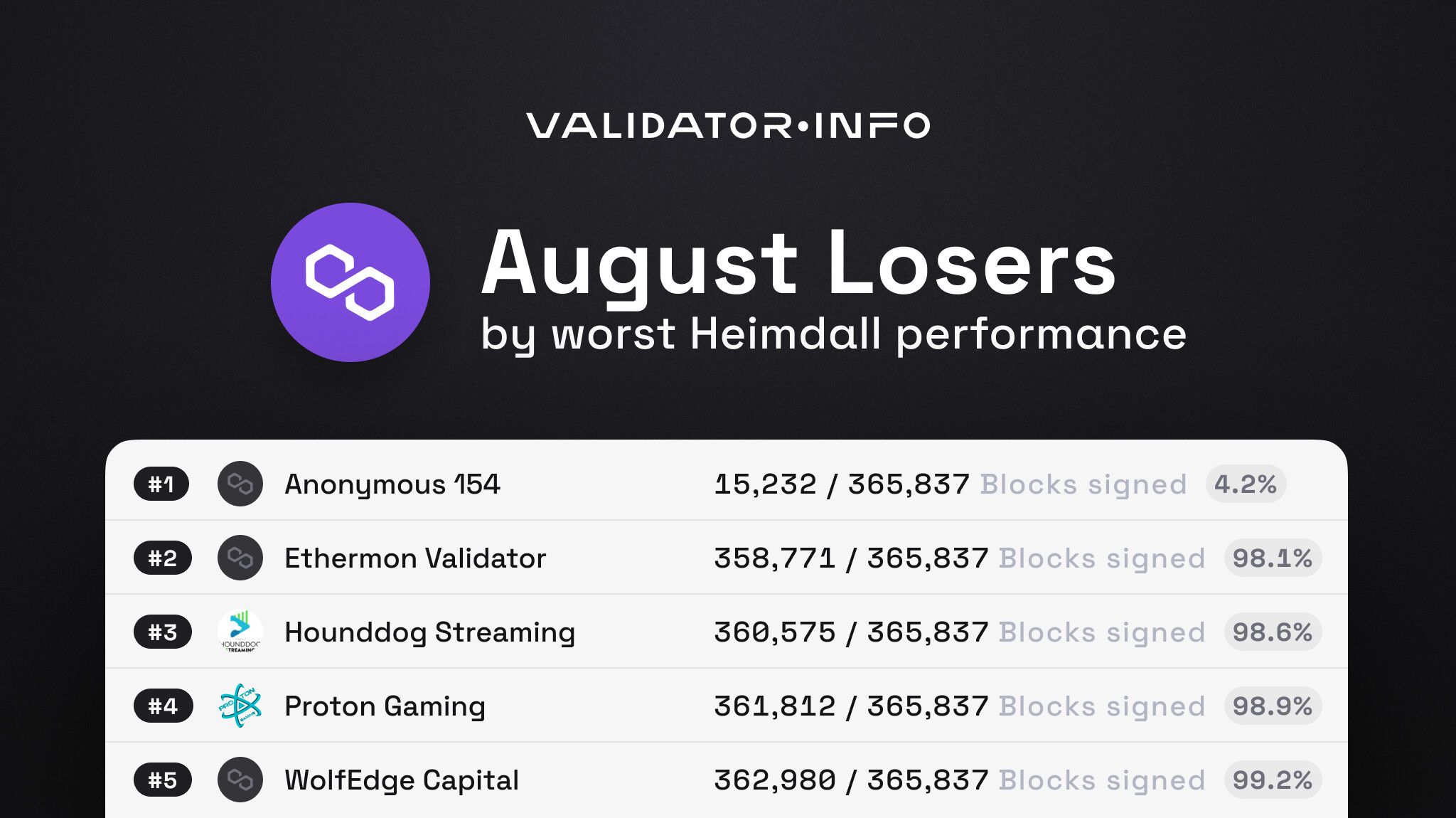Click the purple Polygon logo circle
1456x818 pixels.
[x=350, y=282]
